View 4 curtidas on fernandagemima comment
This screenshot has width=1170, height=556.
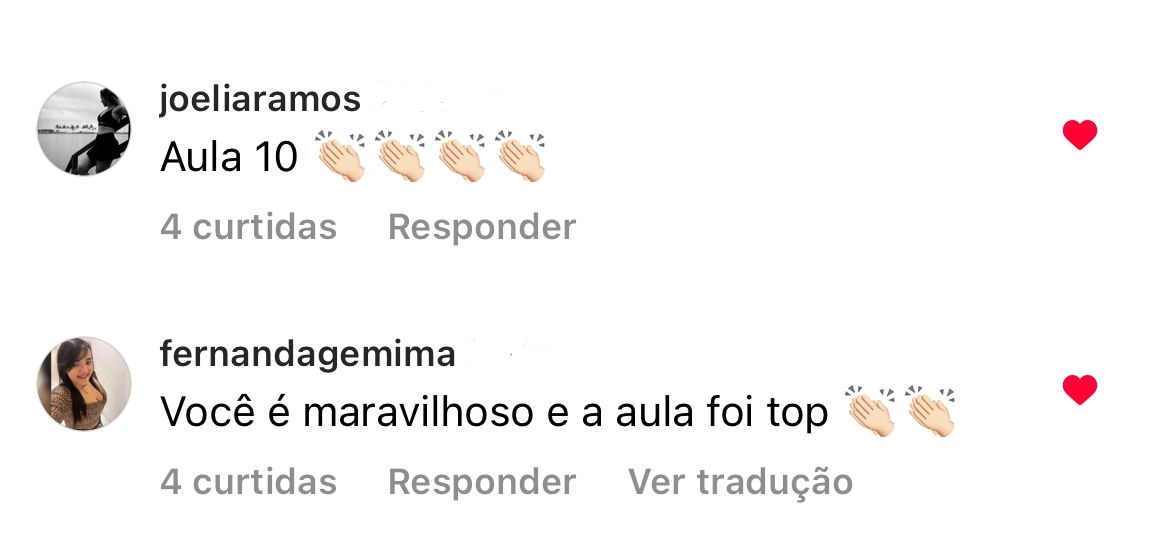click(x=248, y=482)
